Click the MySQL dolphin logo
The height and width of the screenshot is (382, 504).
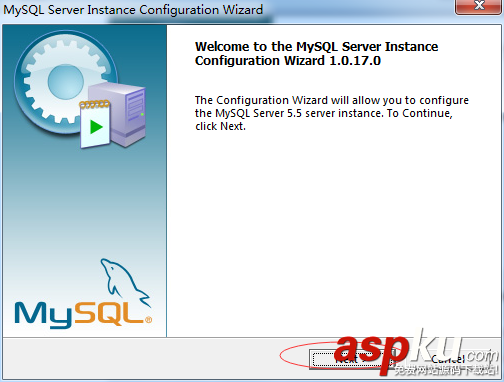83,294
